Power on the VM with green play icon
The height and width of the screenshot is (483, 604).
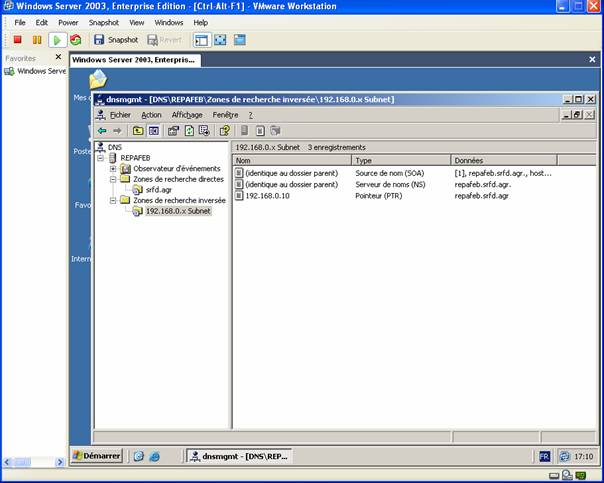(x=57, y=40)
